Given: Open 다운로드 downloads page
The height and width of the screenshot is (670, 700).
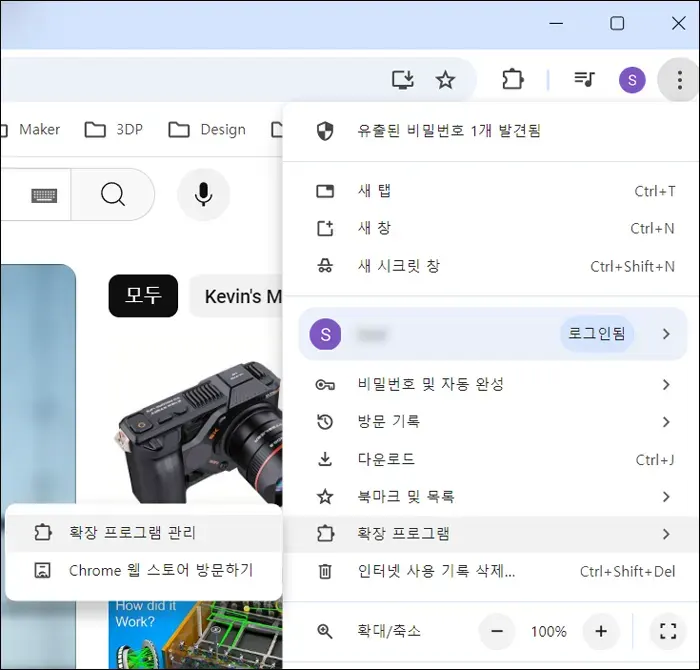Looking at the screenshot, I should coord(491,459).
